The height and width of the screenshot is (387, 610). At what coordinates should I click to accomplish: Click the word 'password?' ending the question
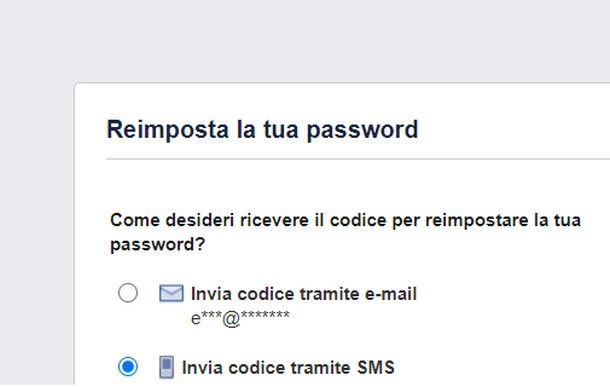click(x=158, y=245)
